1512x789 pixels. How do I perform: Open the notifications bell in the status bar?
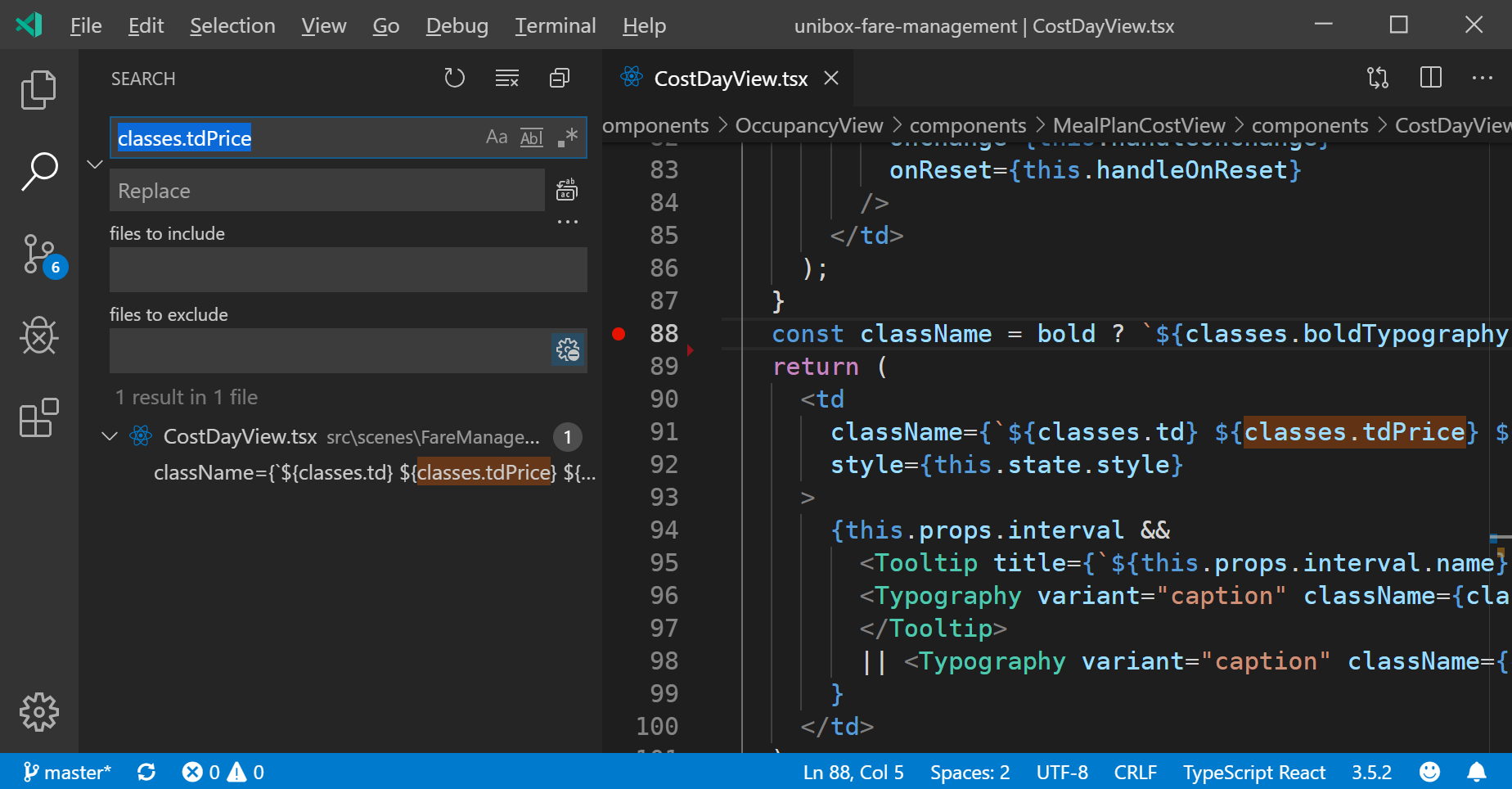[1478, 771]
